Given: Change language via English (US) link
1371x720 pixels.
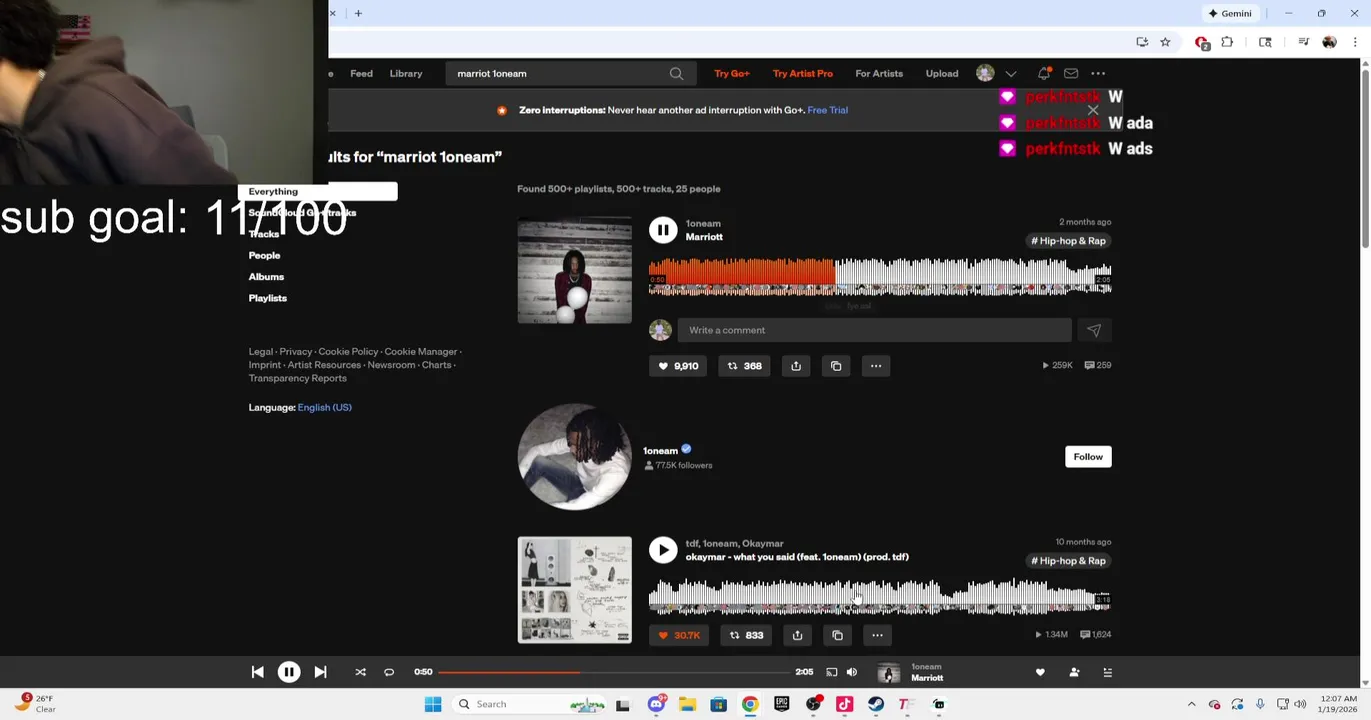Looking at the screenshot, I should (324, 407).
